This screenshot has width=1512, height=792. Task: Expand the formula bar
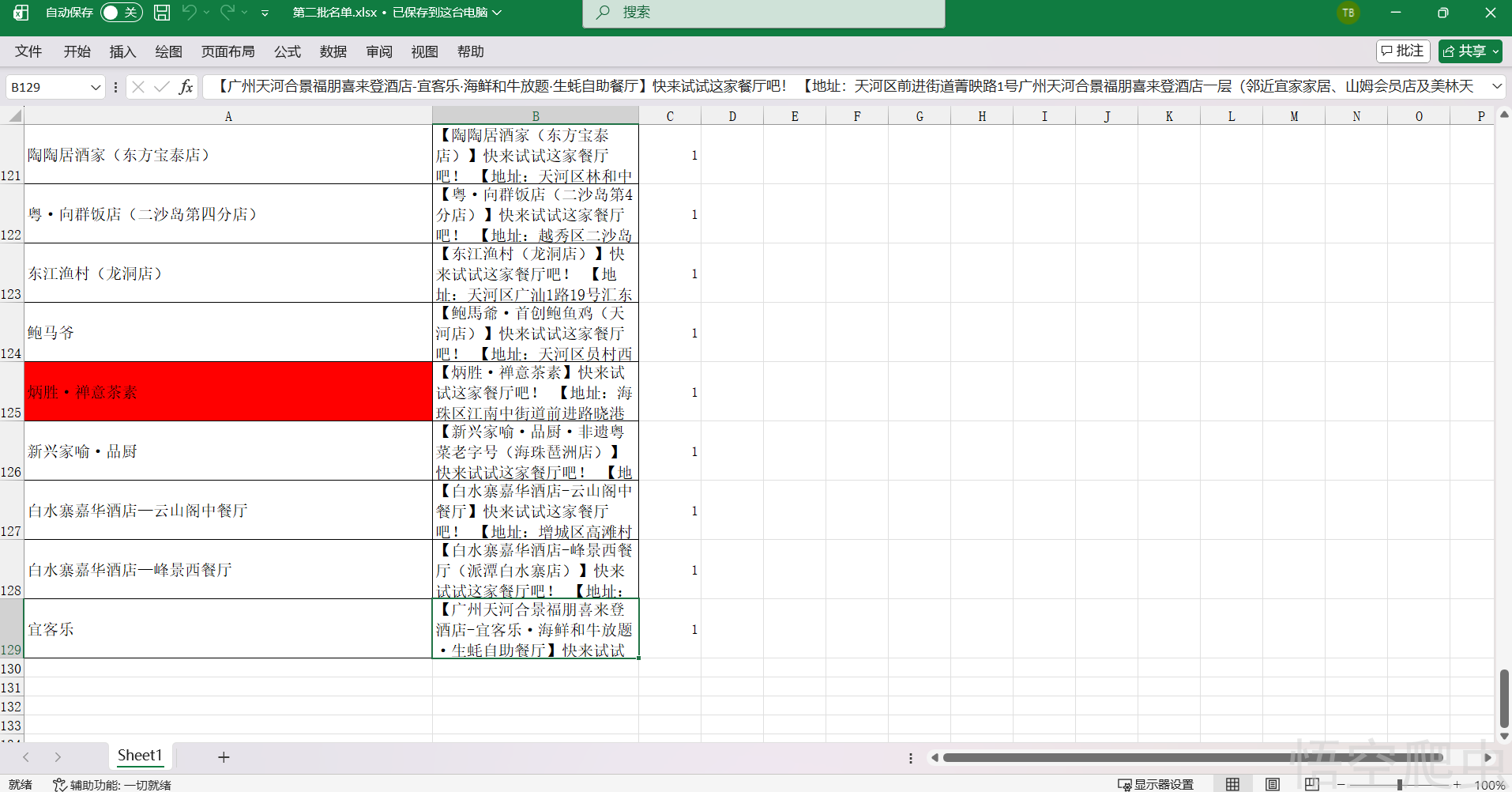[1496, 86]
